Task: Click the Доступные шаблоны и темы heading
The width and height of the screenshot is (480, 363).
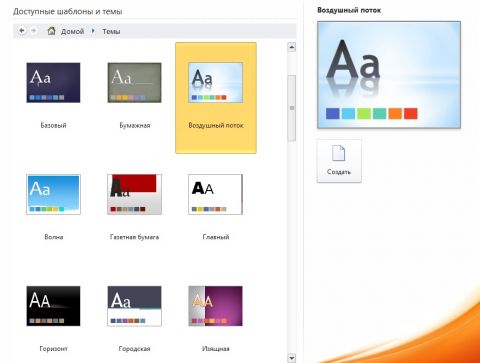Action: pos(68,12)
